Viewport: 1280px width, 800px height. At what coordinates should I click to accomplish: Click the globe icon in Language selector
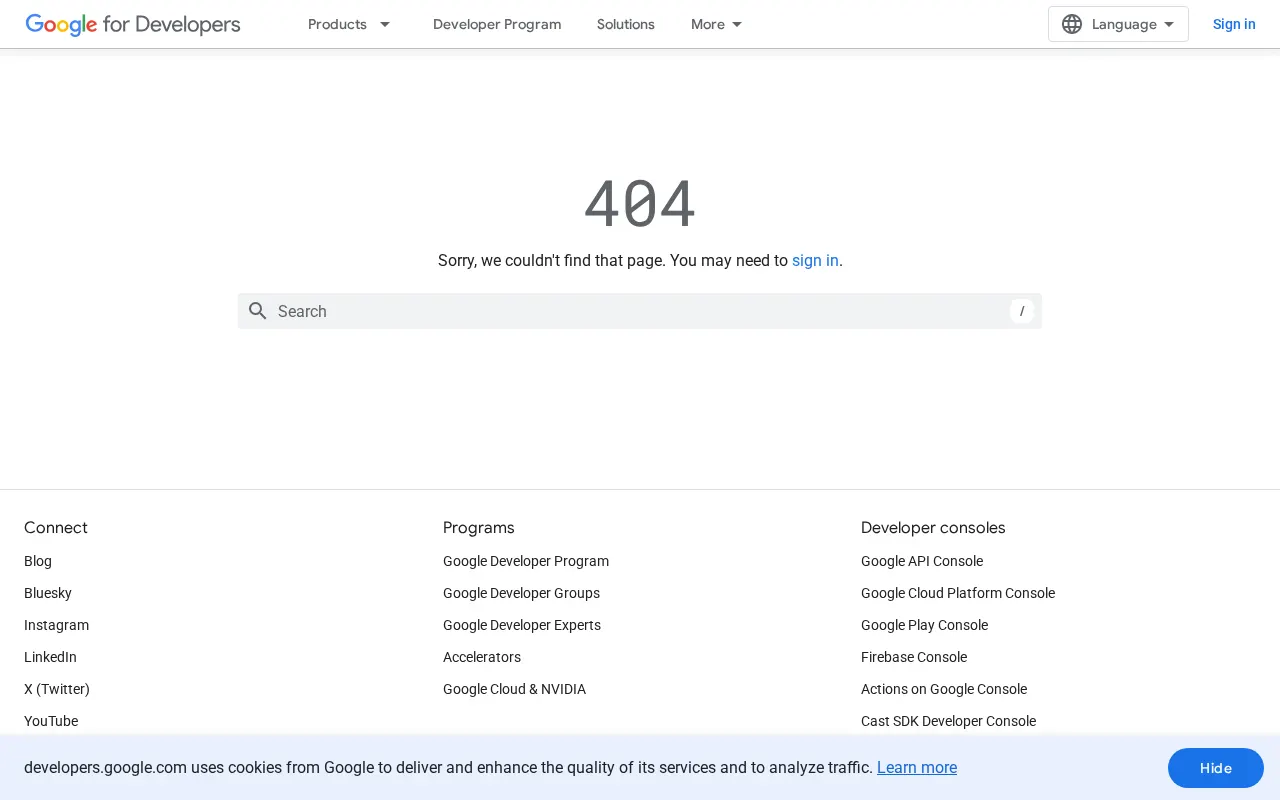click(1072, 24)
